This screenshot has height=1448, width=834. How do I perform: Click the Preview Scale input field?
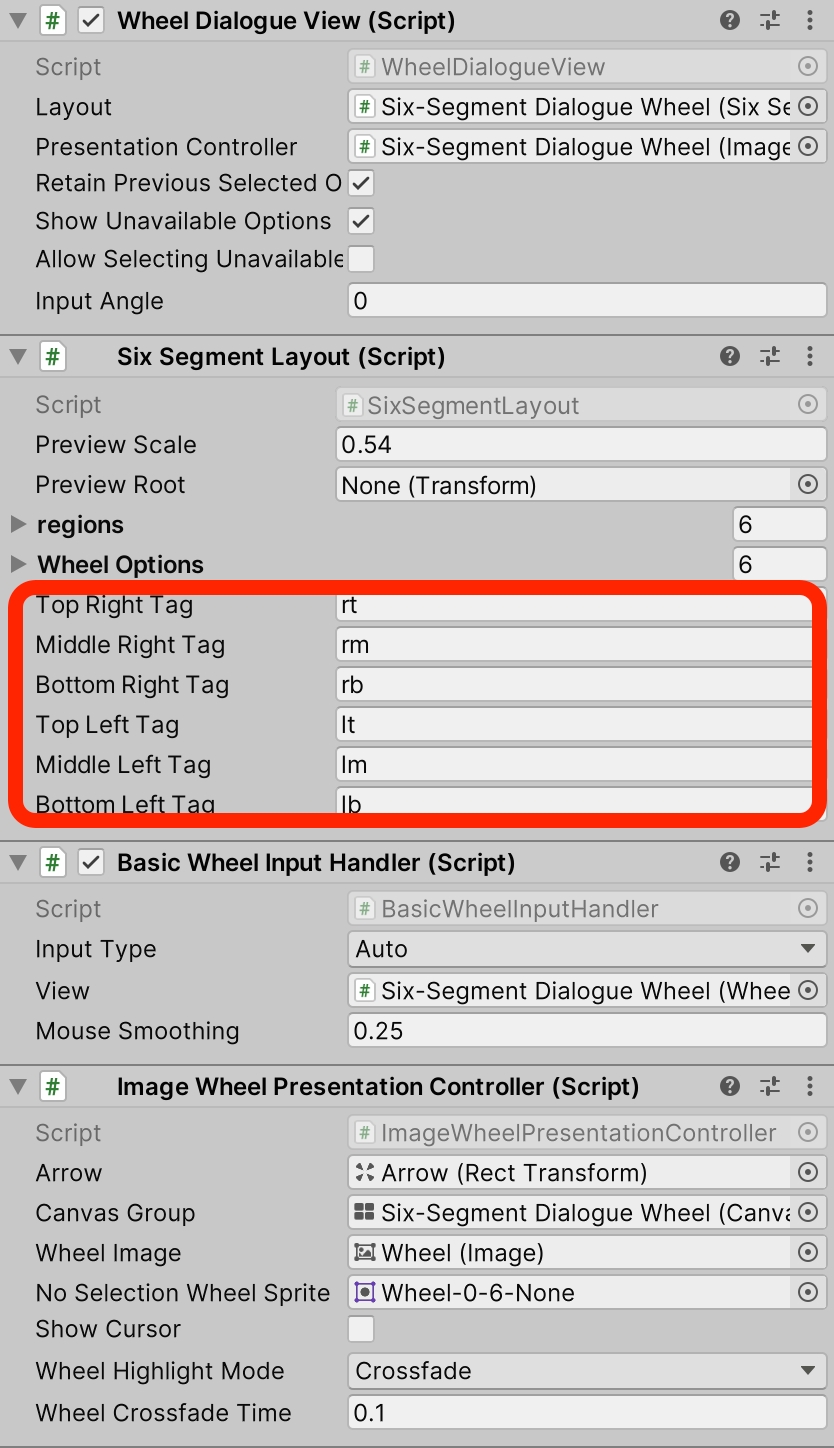click(580, 445)
